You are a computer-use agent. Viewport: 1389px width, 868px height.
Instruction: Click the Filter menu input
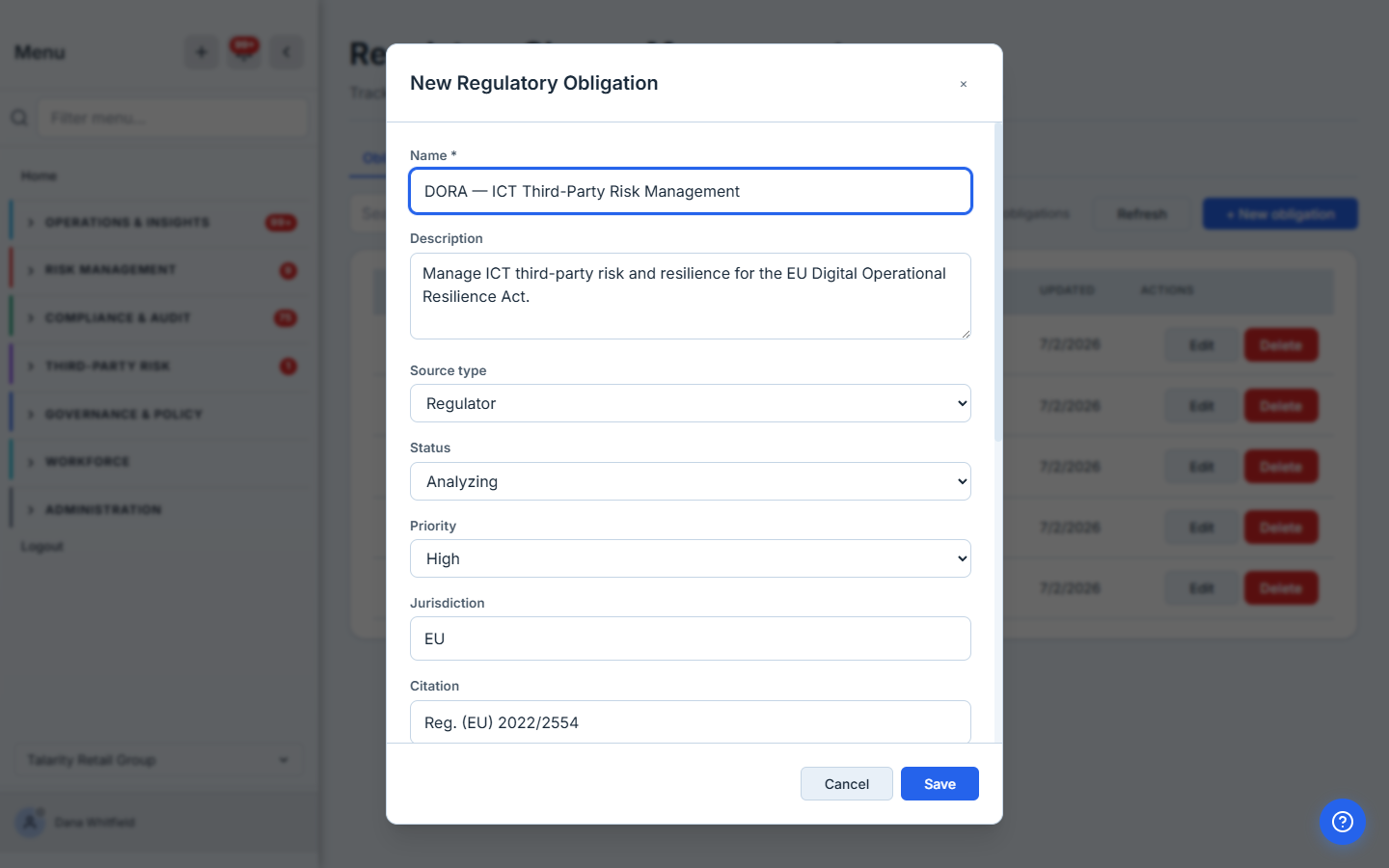(x=173, y=118)
